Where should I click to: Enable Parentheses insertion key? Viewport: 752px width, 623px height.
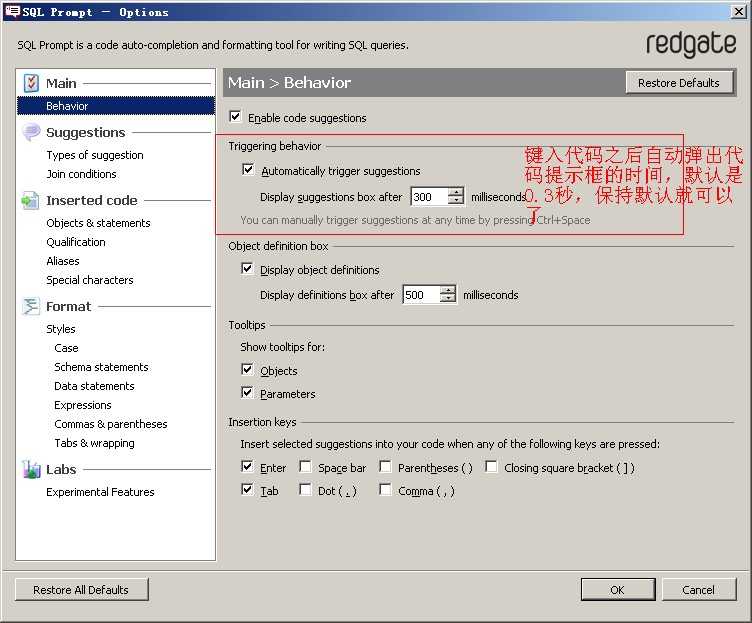click(385, 466)
